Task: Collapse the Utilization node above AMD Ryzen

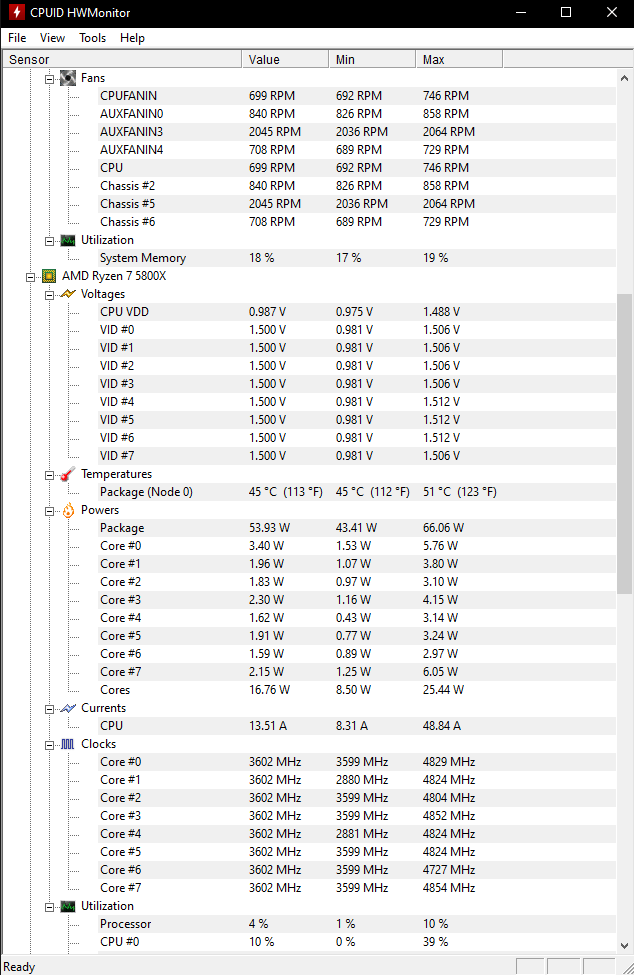Action: point(50,241)
